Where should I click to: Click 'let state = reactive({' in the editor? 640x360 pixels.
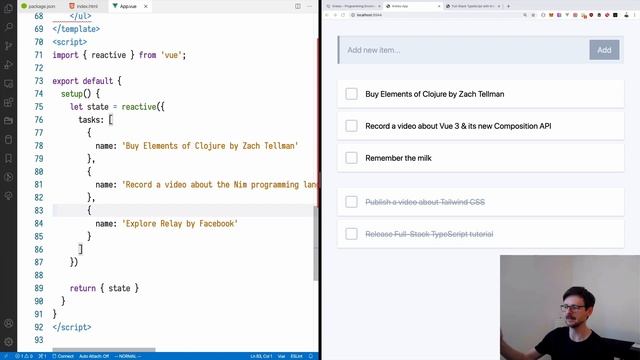(117, 107)
